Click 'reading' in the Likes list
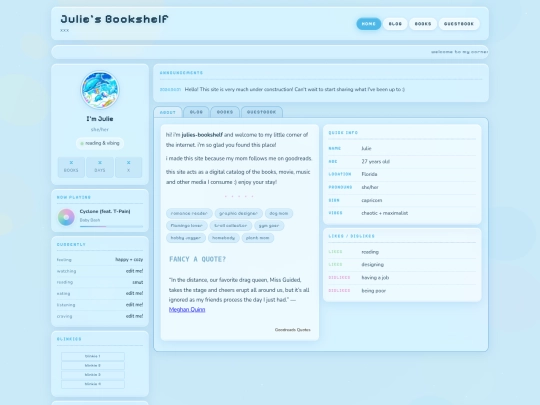Screen dimensions: 540x405 (x=370, y=252)
